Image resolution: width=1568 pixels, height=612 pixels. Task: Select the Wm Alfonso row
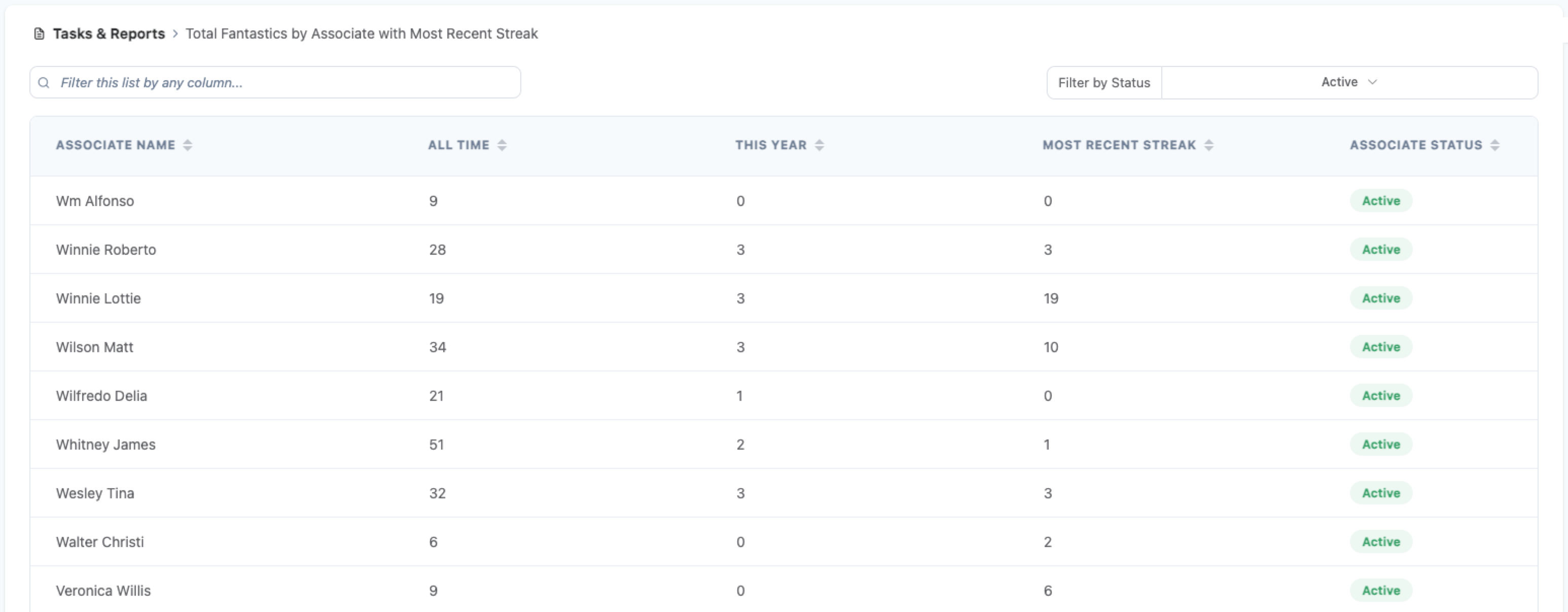point(95,201)
